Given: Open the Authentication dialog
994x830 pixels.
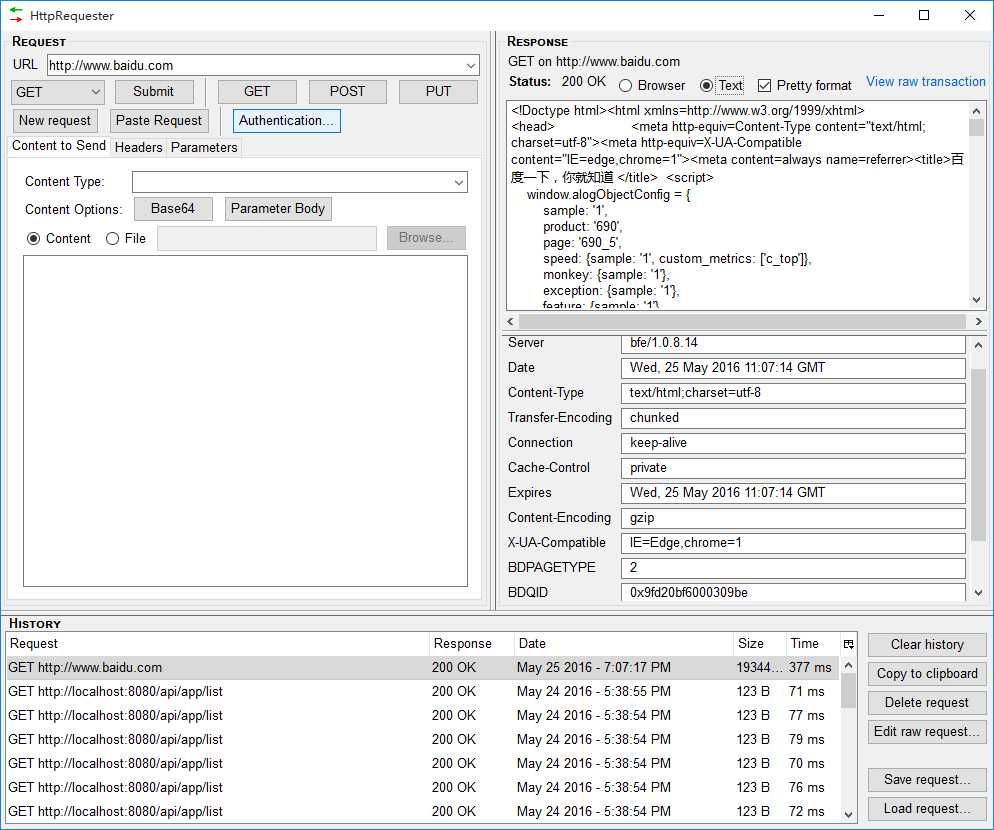Looking at the screenshot, I should click(x=287, y=120).
